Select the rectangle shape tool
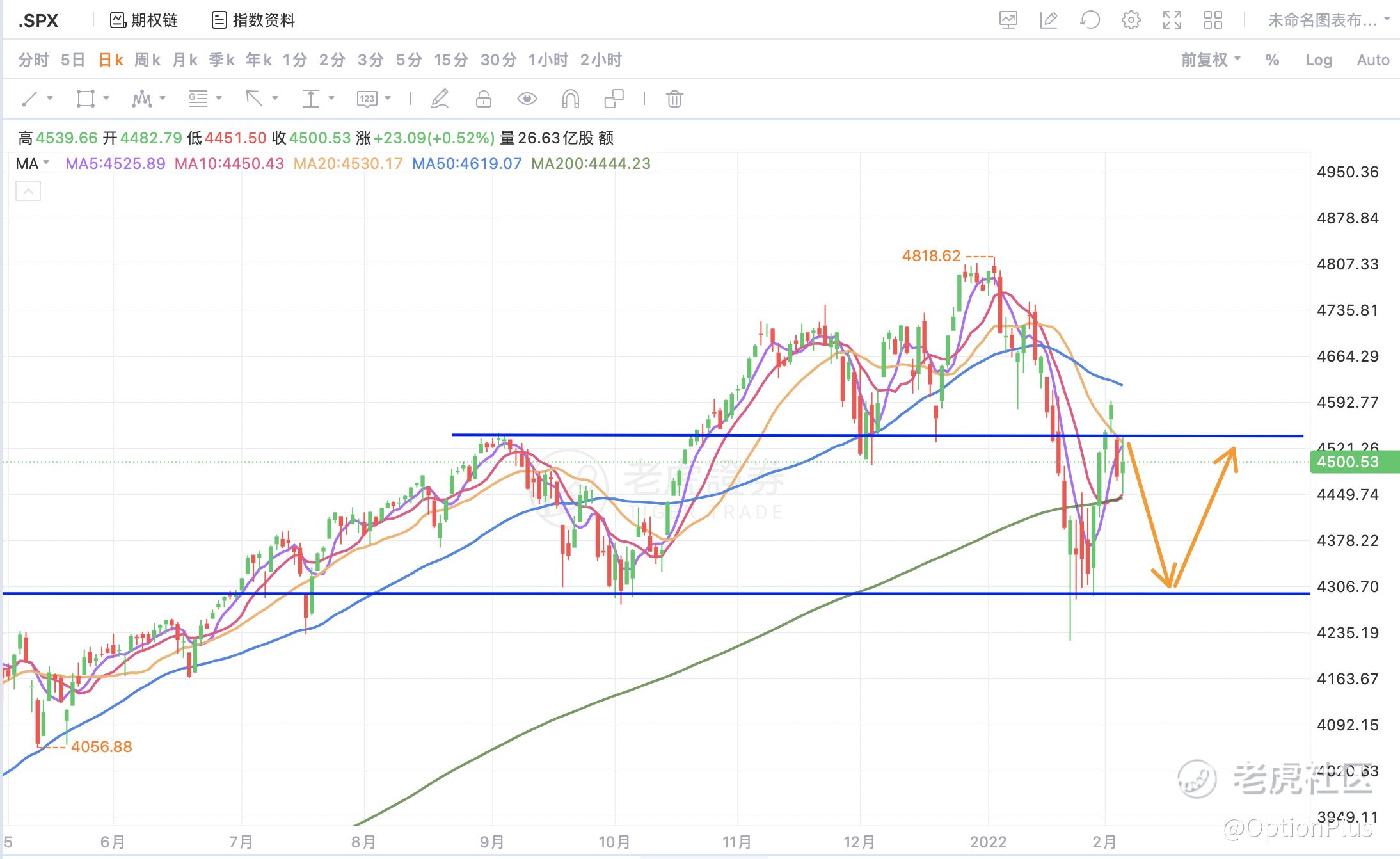Image resolution: width=1400 pixels, height=859 pixels. [85, 99]
